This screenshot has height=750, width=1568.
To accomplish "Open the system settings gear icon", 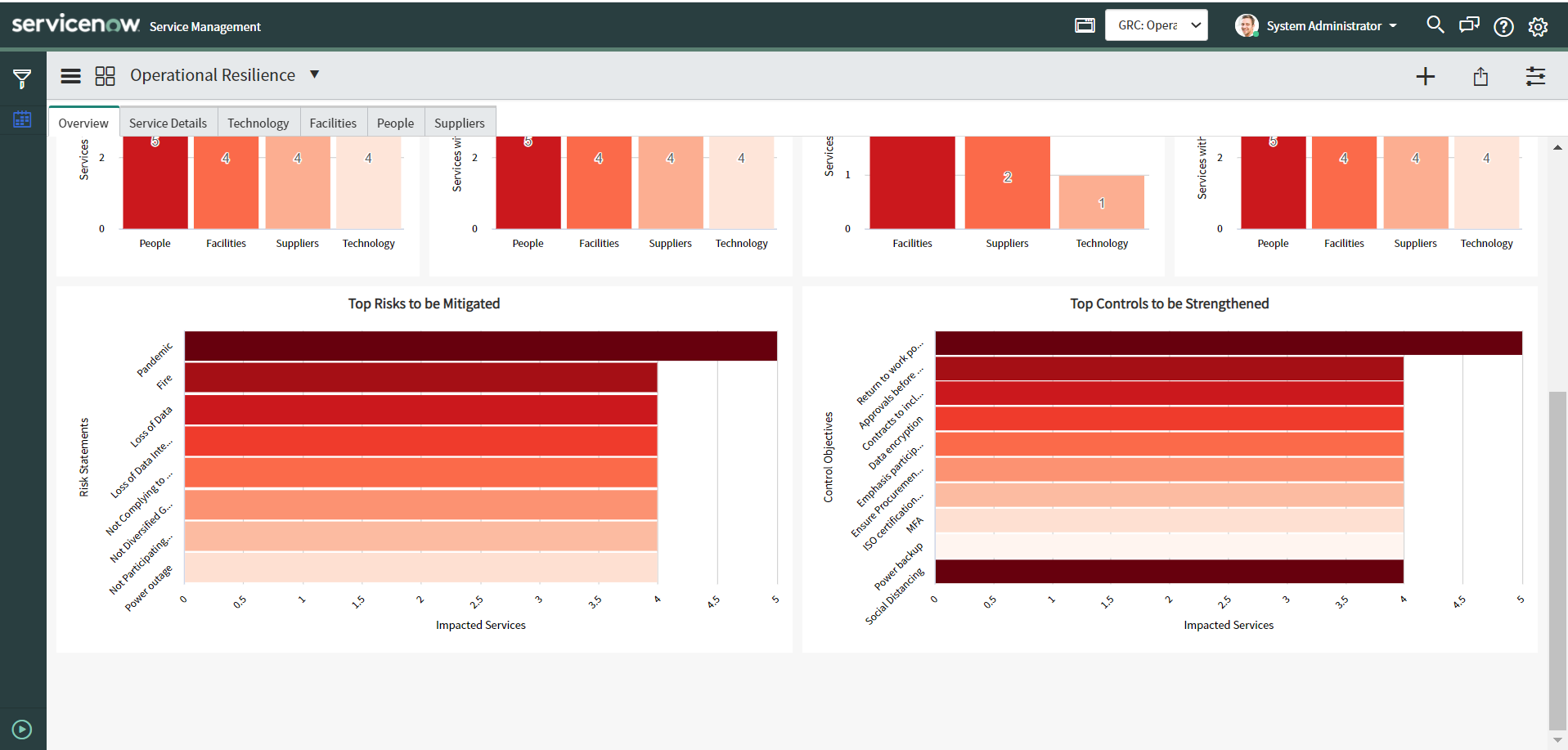I will coord(1538,26).
